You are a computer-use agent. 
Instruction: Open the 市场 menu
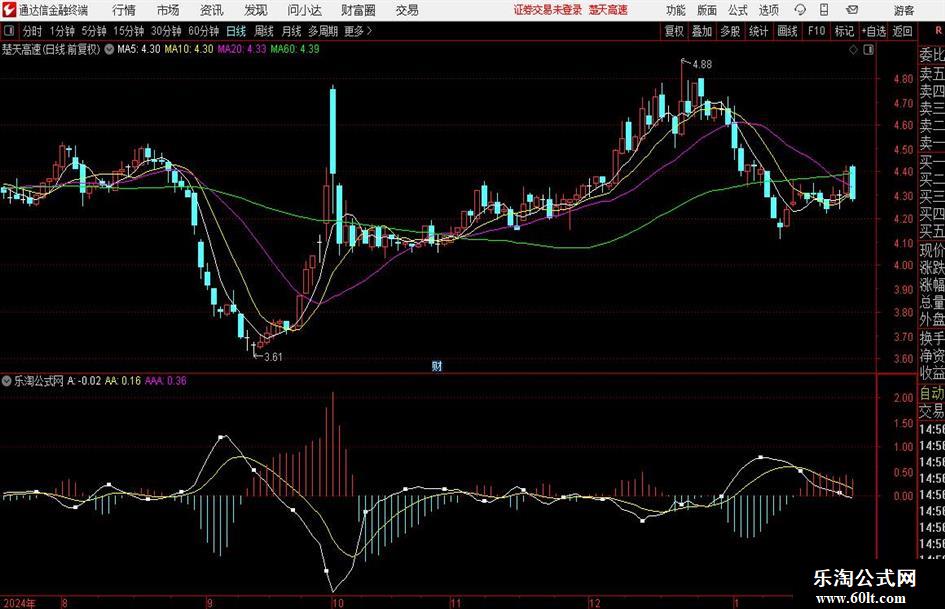click(168, 10)
